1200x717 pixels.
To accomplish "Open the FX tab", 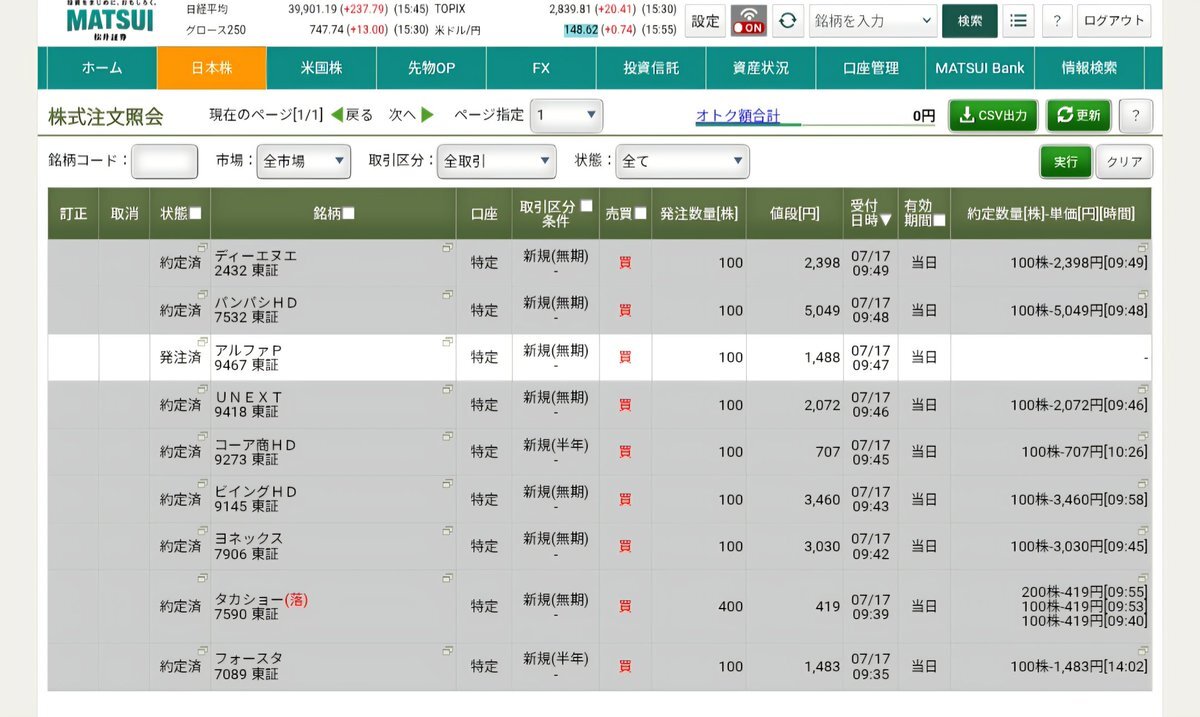I will click(541, 68).
